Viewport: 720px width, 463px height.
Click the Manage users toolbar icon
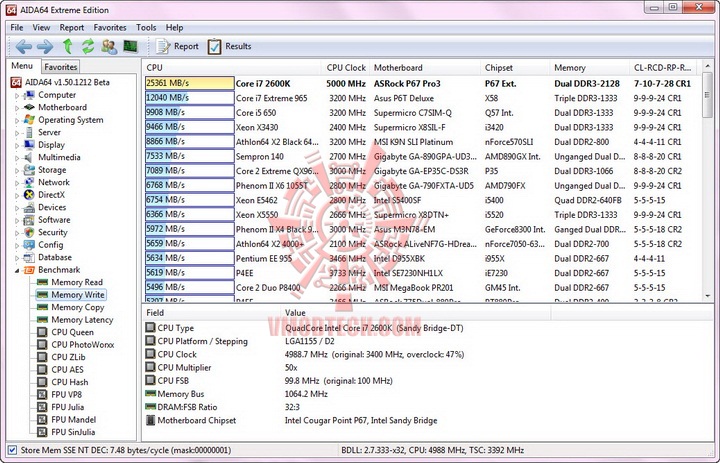pos(109,46)
